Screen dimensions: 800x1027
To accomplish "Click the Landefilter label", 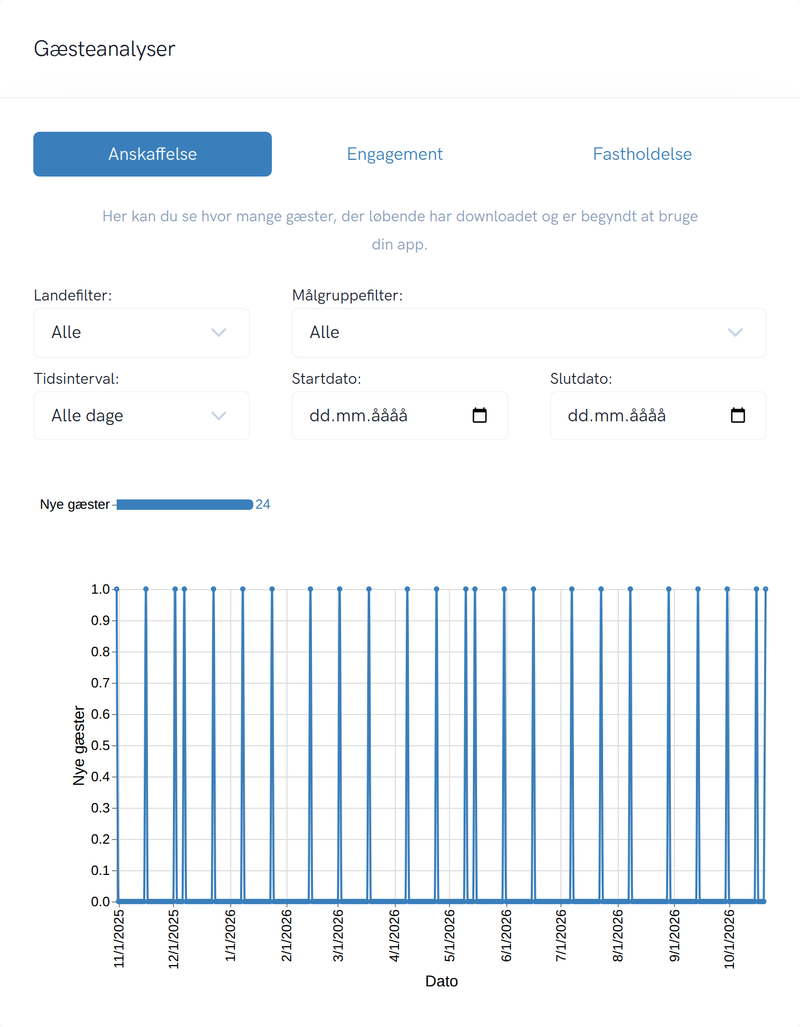I will coord(73,295).
